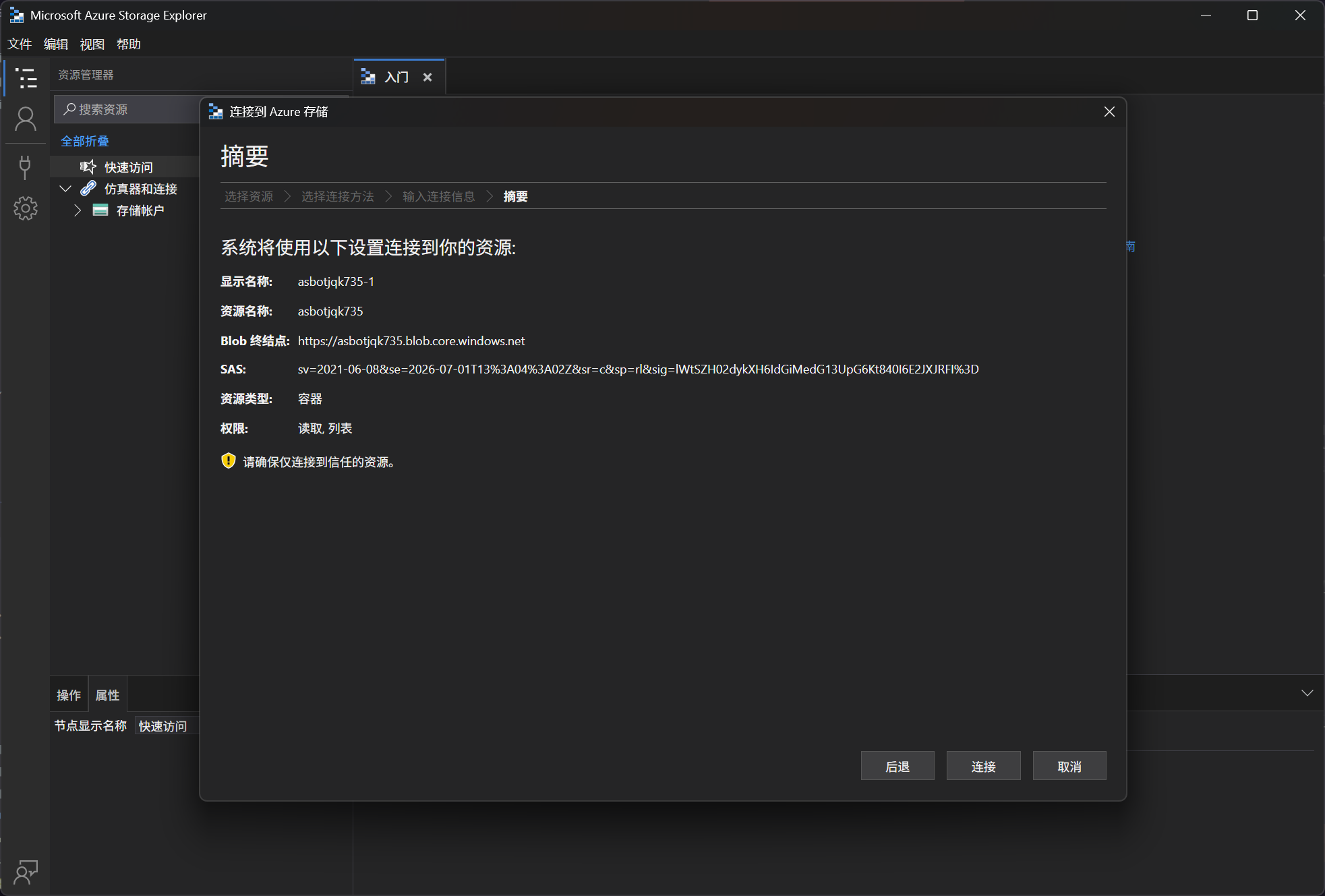Click the 全部折叠 link
1325x896 pixels.
pos(85,141)
